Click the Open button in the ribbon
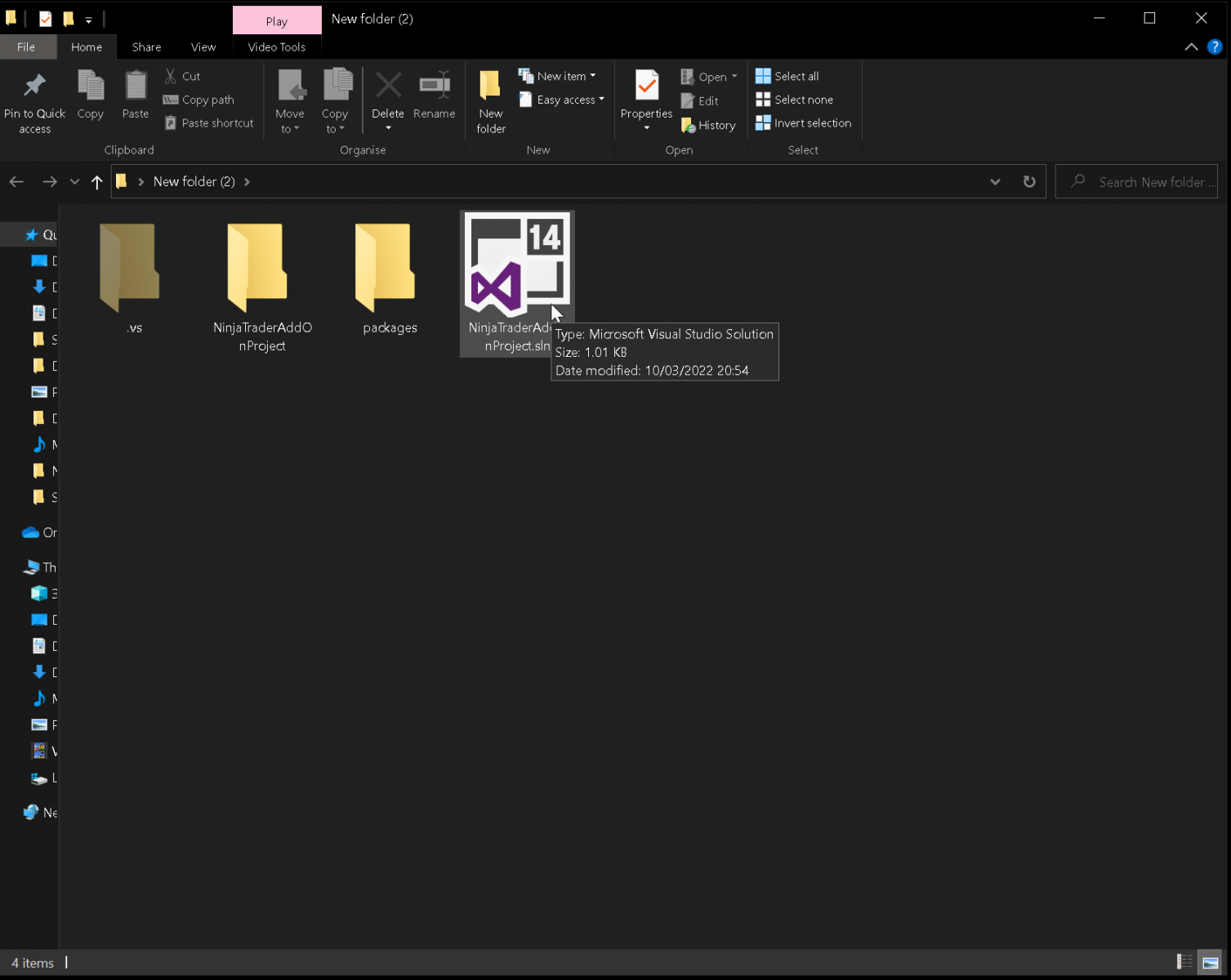 click(x=703, y=76)
